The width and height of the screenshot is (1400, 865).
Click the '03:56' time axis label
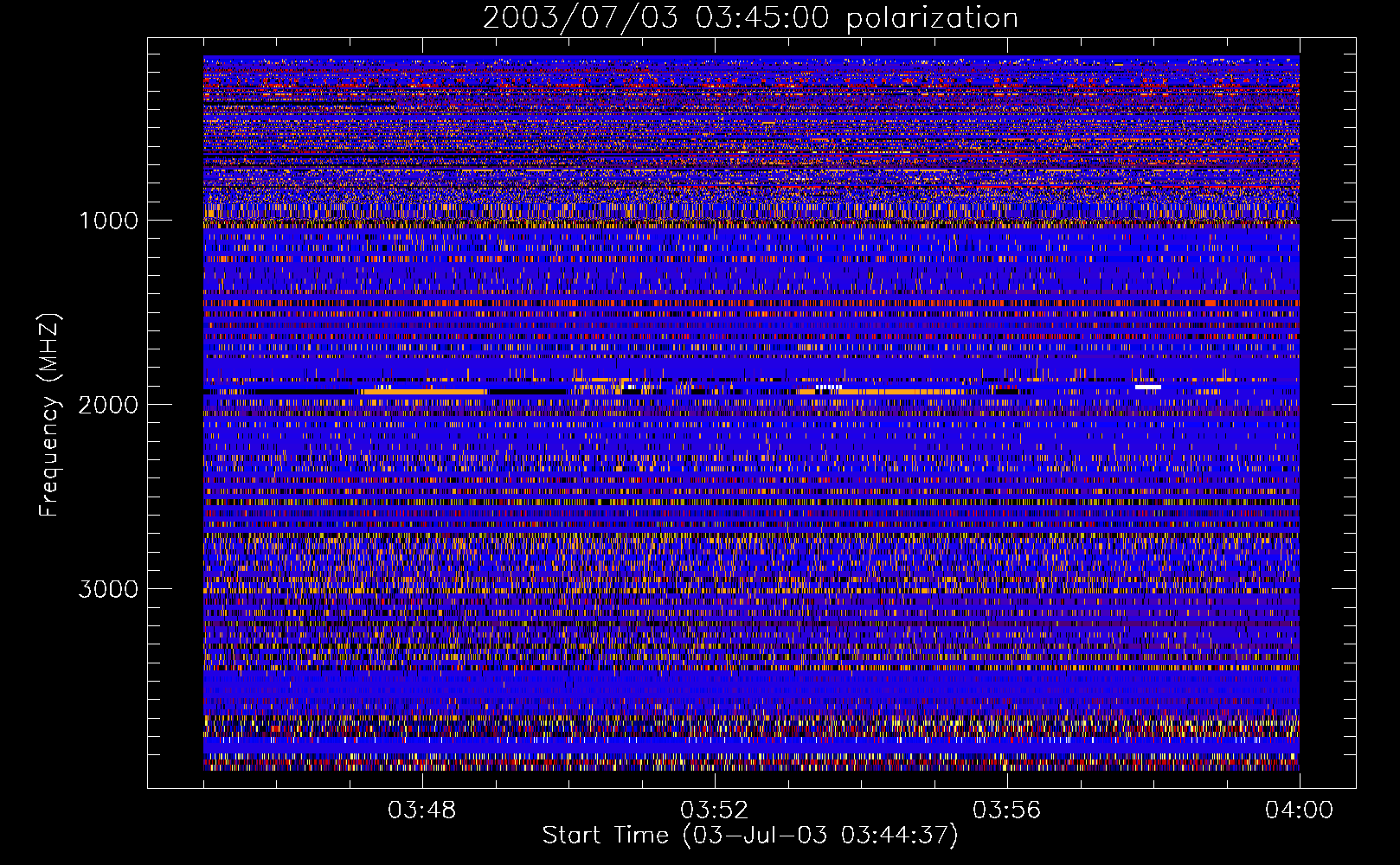pyautogui.click(x=1006, y=811)
